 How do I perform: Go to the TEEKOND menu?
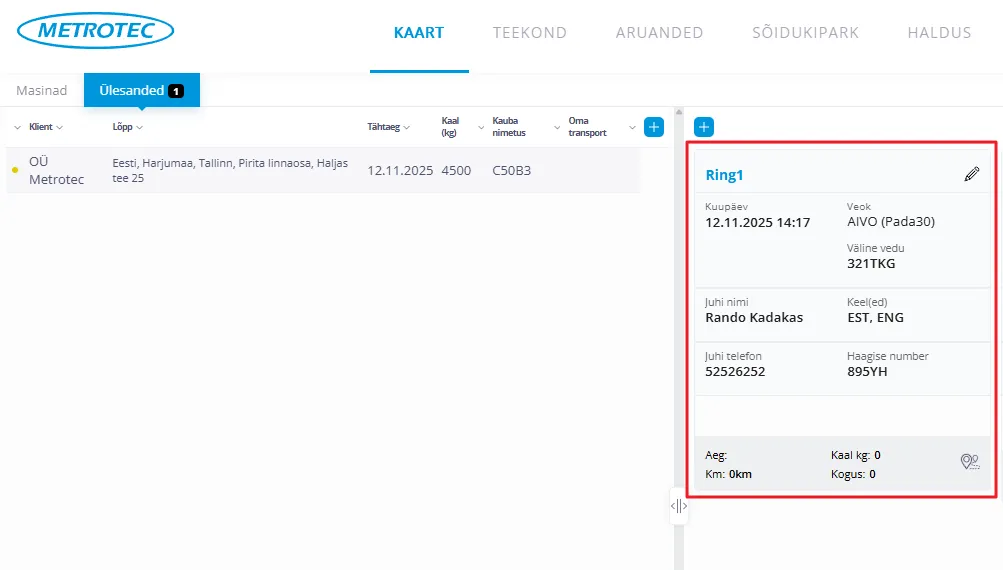[529, 32]
